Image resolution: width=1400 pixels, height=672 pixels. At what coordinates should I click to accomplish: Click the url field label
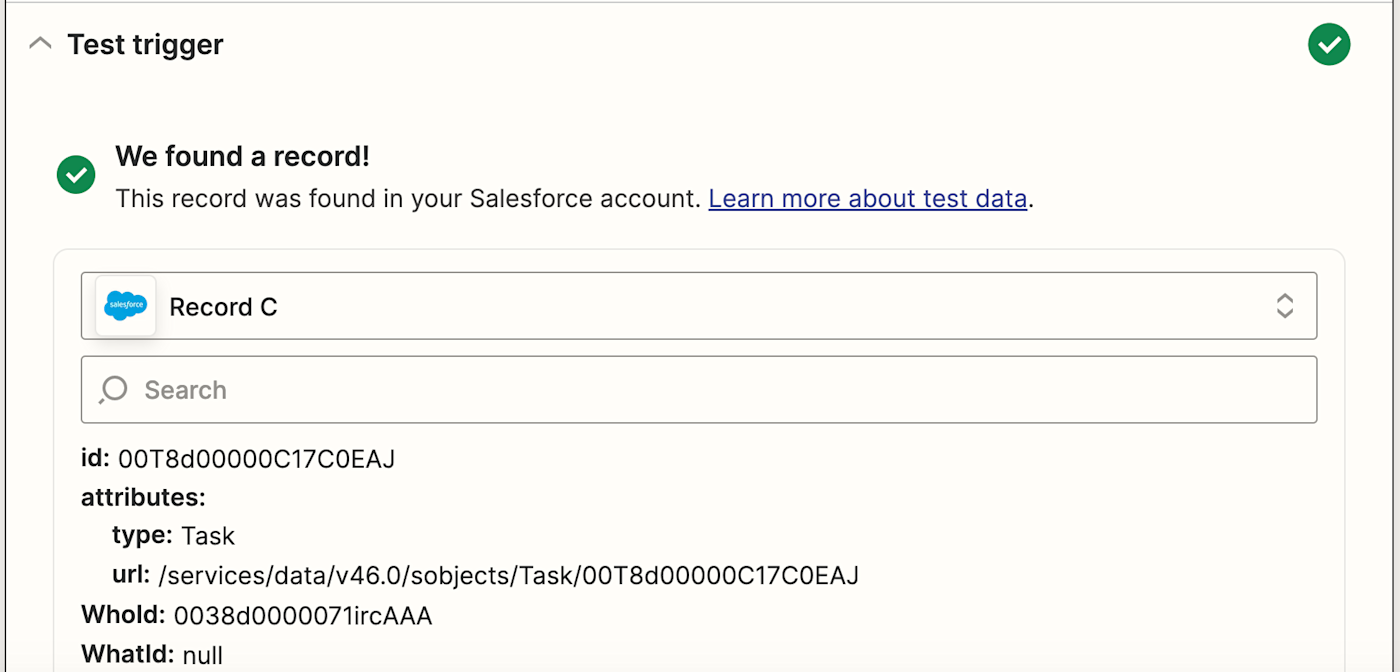point(131,575)
